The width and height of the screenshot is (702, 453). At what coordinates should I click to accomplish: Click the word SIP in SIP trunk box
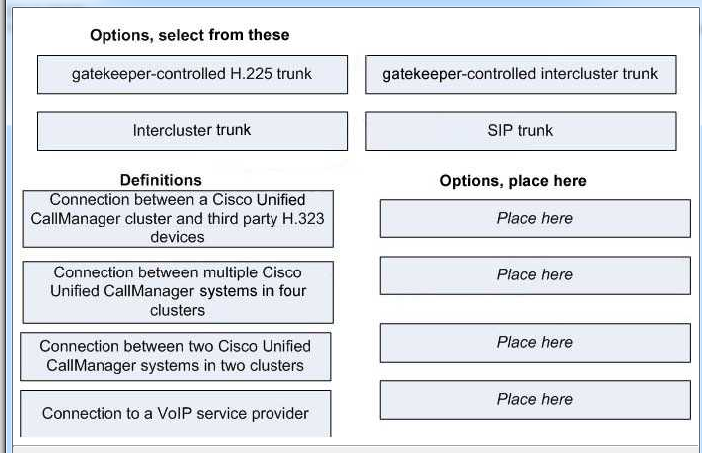click(499, 130)
